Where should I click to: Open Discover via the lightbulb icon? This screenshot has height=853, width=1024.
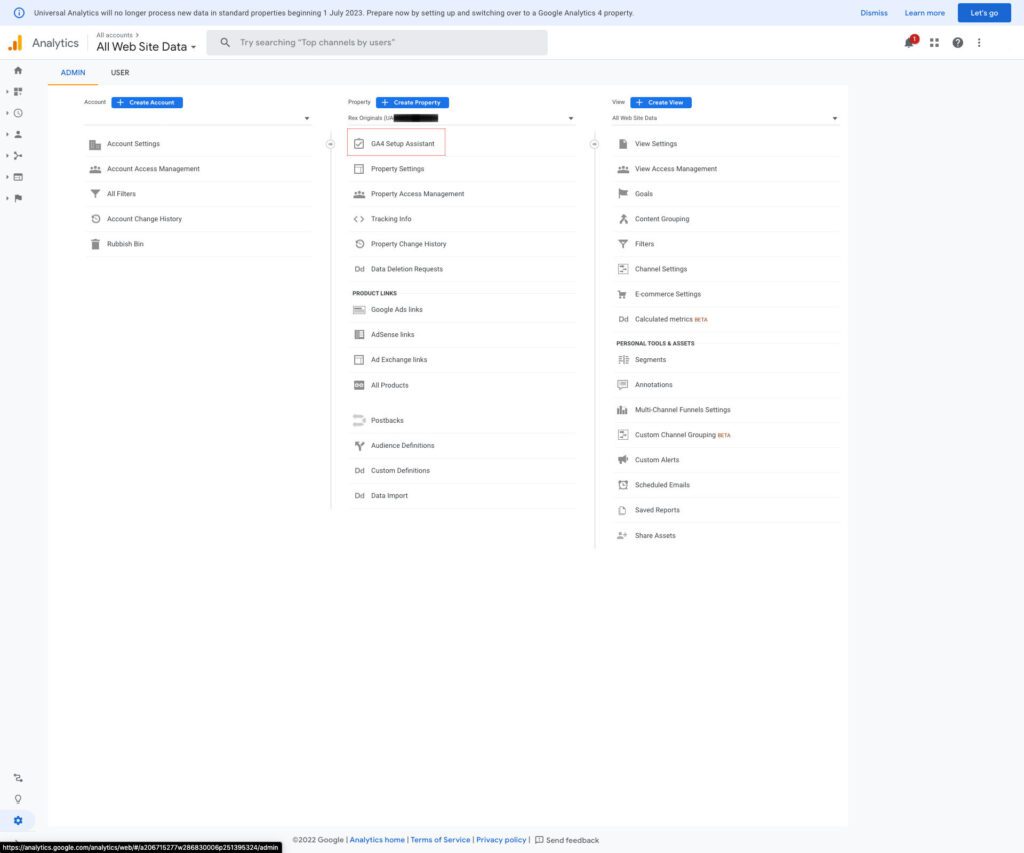click(17, 798)
